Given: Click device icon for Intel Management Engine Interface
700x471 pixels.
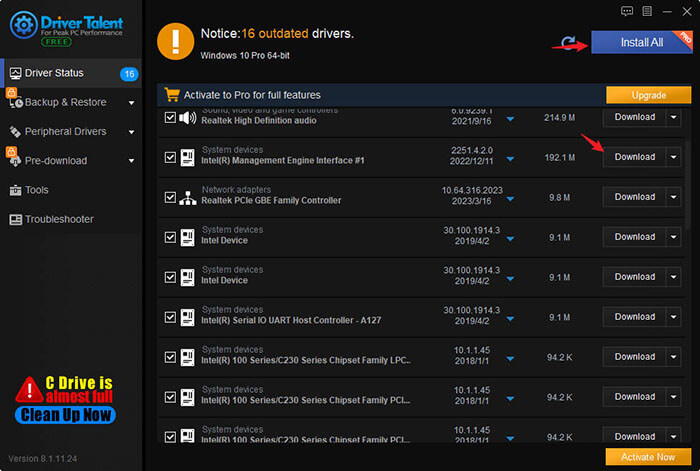Looking at the screenshot, I should tap(188, 158).
